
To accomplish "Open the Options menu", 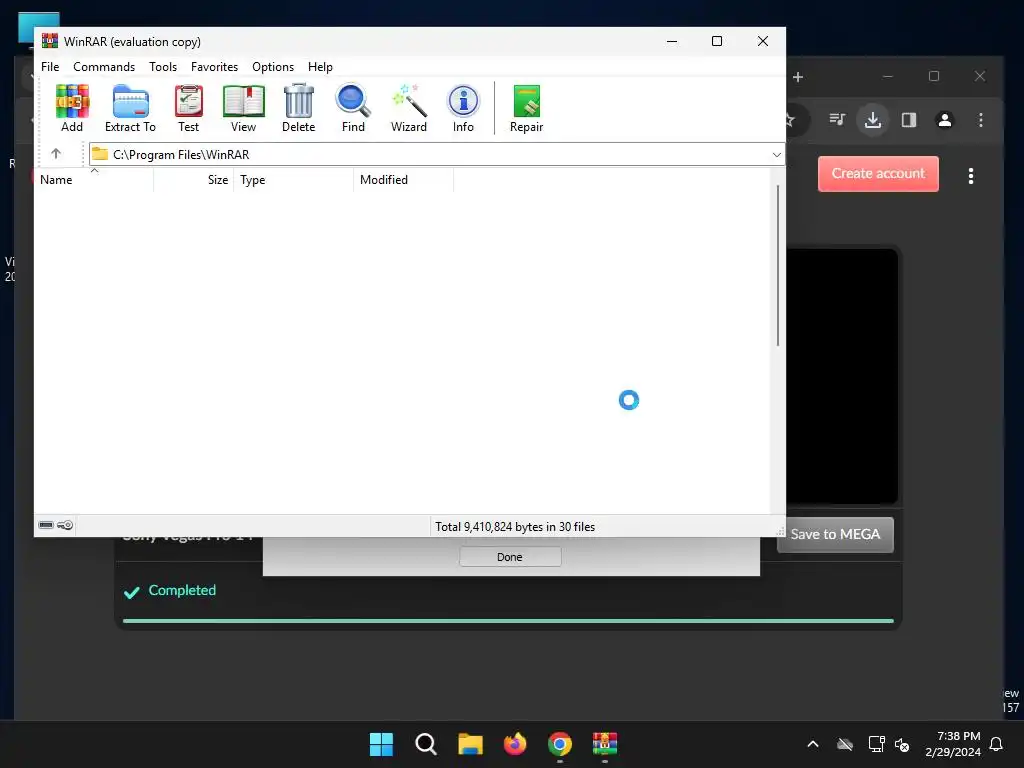I will 273,67.
